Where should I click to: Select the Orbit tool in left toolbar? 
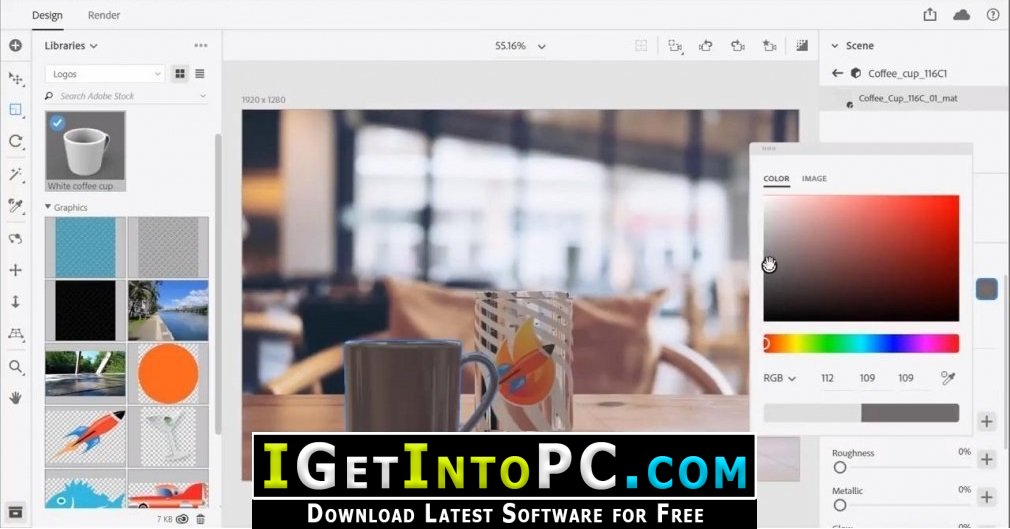tap(15, 141)
